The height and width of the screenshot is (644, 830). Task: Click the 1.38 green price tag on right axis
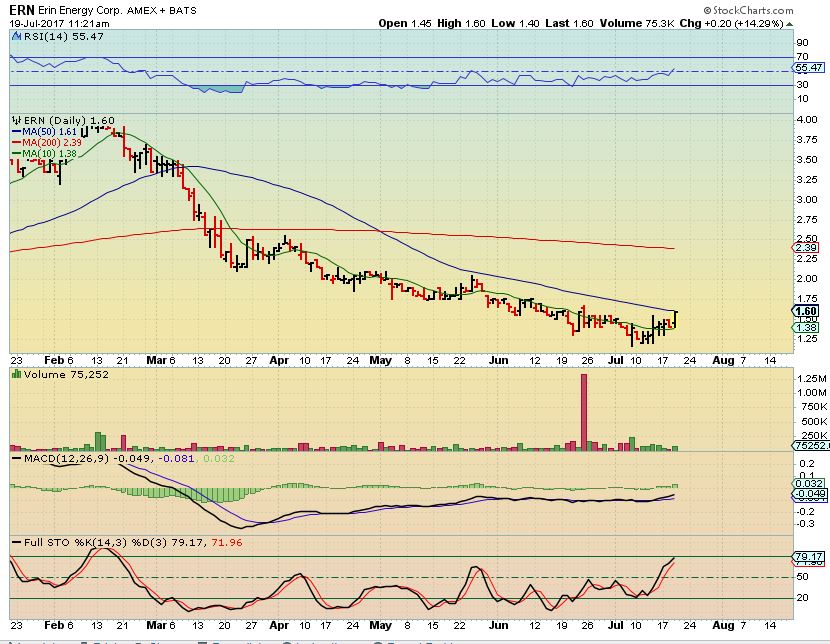[805, 328]
